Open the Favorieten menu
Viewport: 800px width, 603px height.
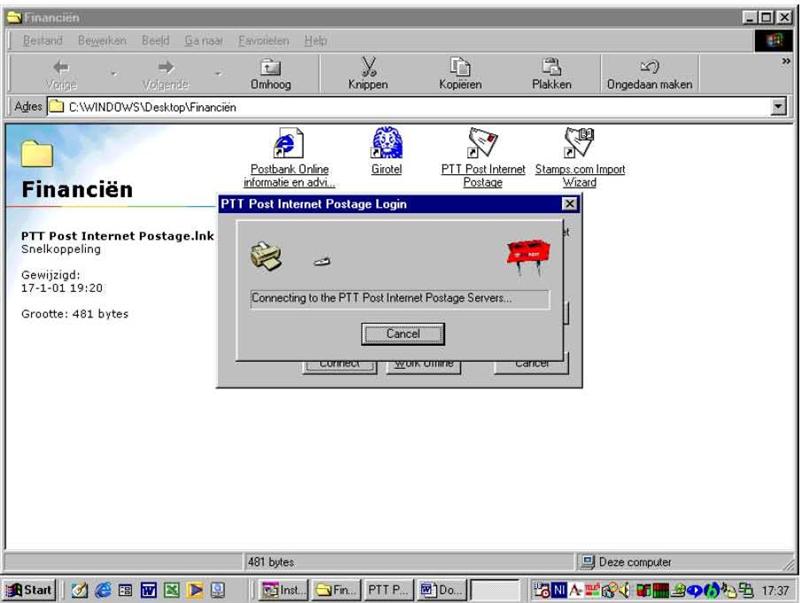(x=264, y=40)
